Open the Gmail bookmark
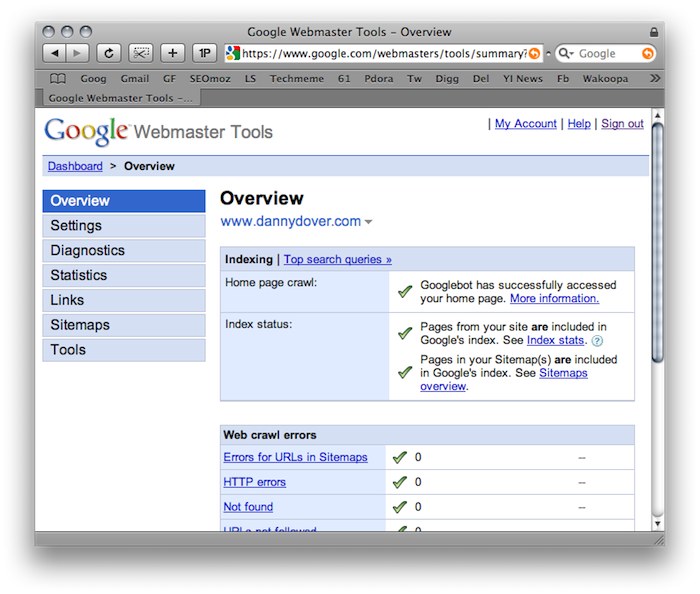This screenshot has height=594, width=700. click(135, 79)
